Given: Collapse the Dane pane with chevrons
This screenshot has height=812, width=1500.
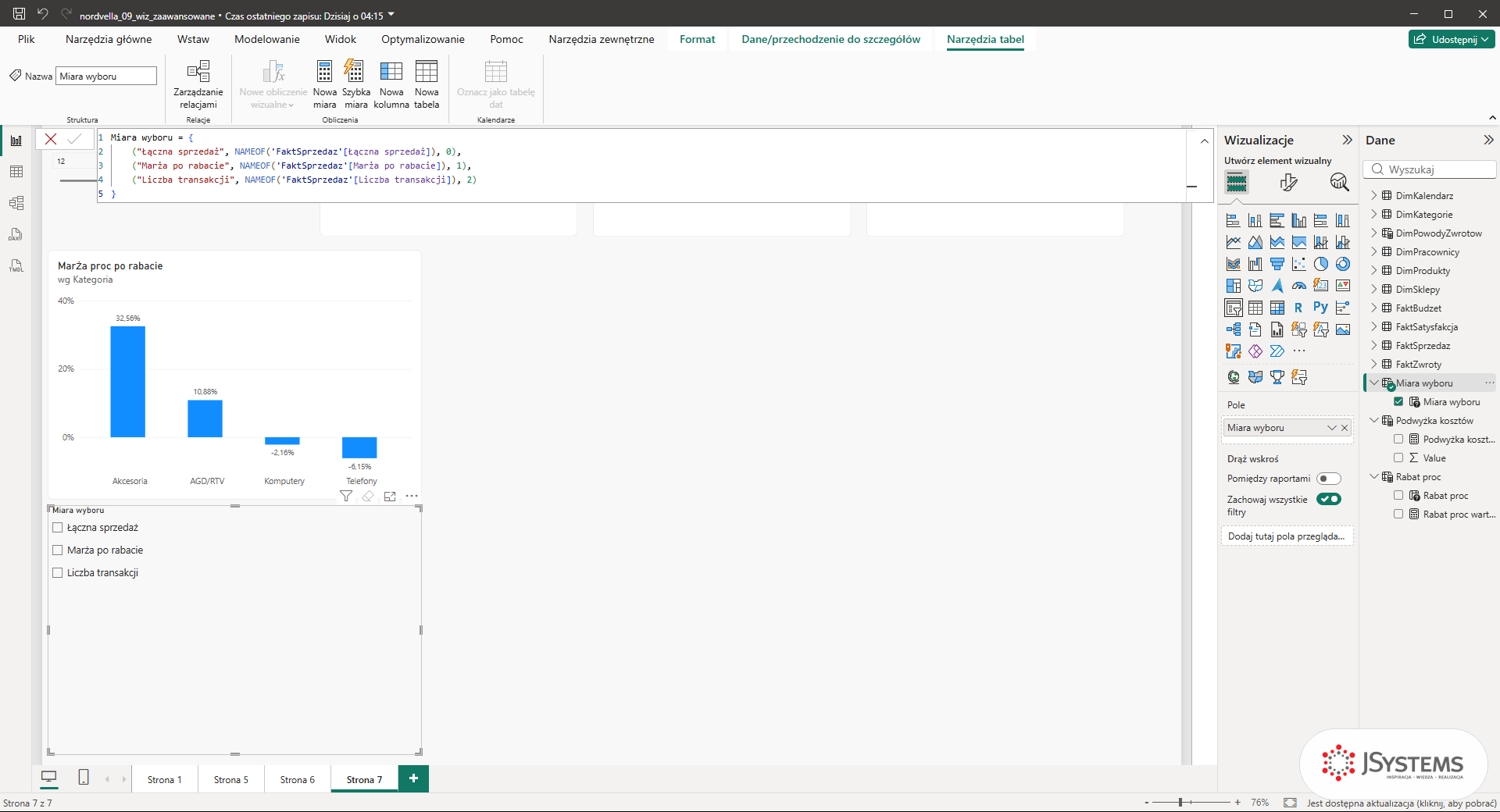Looking at the screenshot, I should pos(1488,140).
